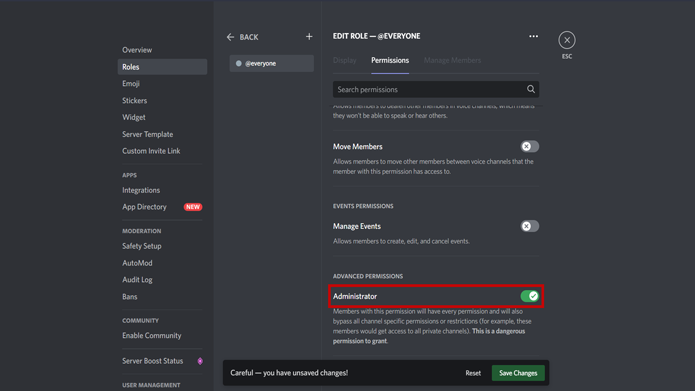
Task: Open the App Directory
Action: [x=162, y=207]
